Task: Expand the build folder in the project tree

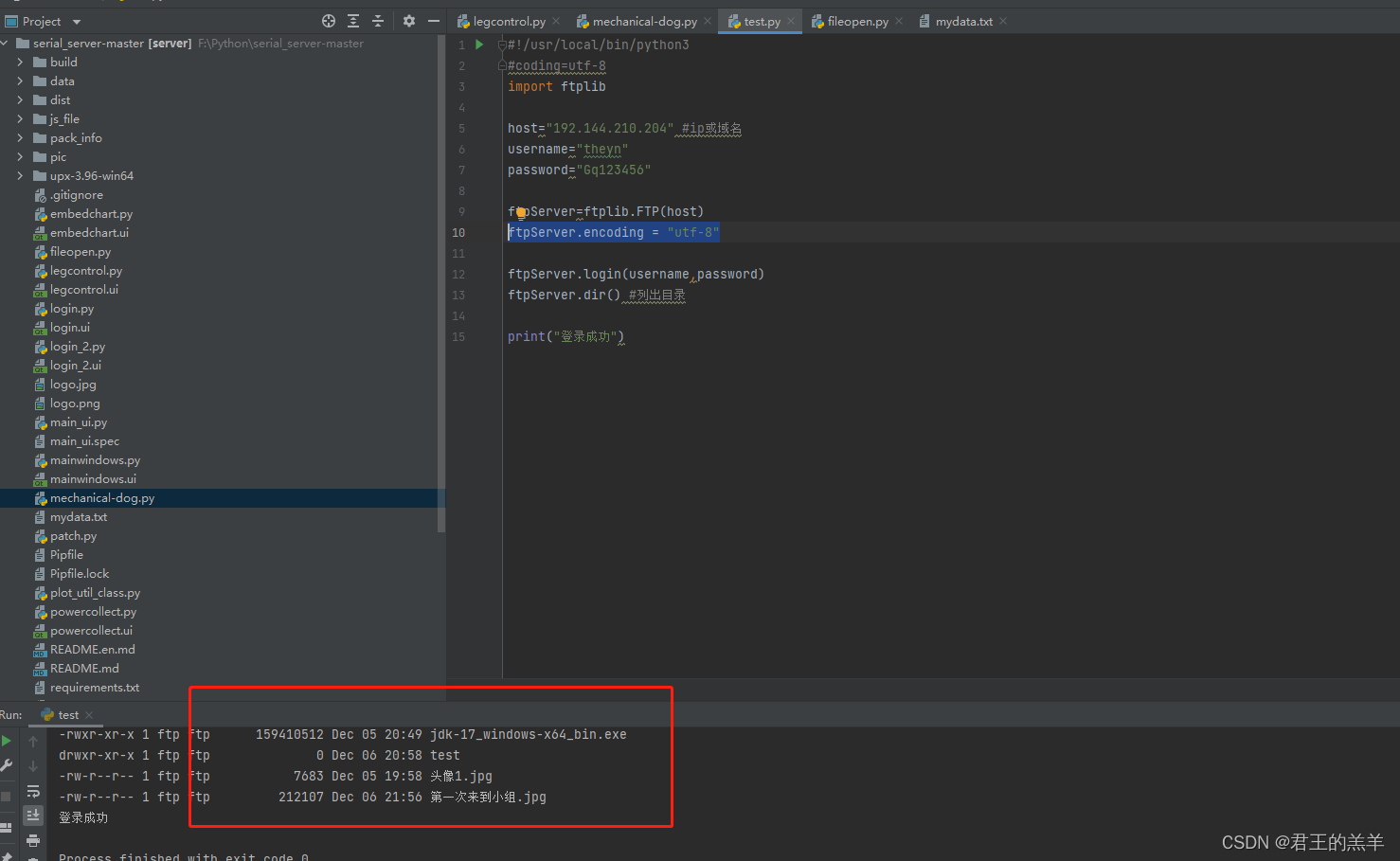Action: tap(21, 62)
